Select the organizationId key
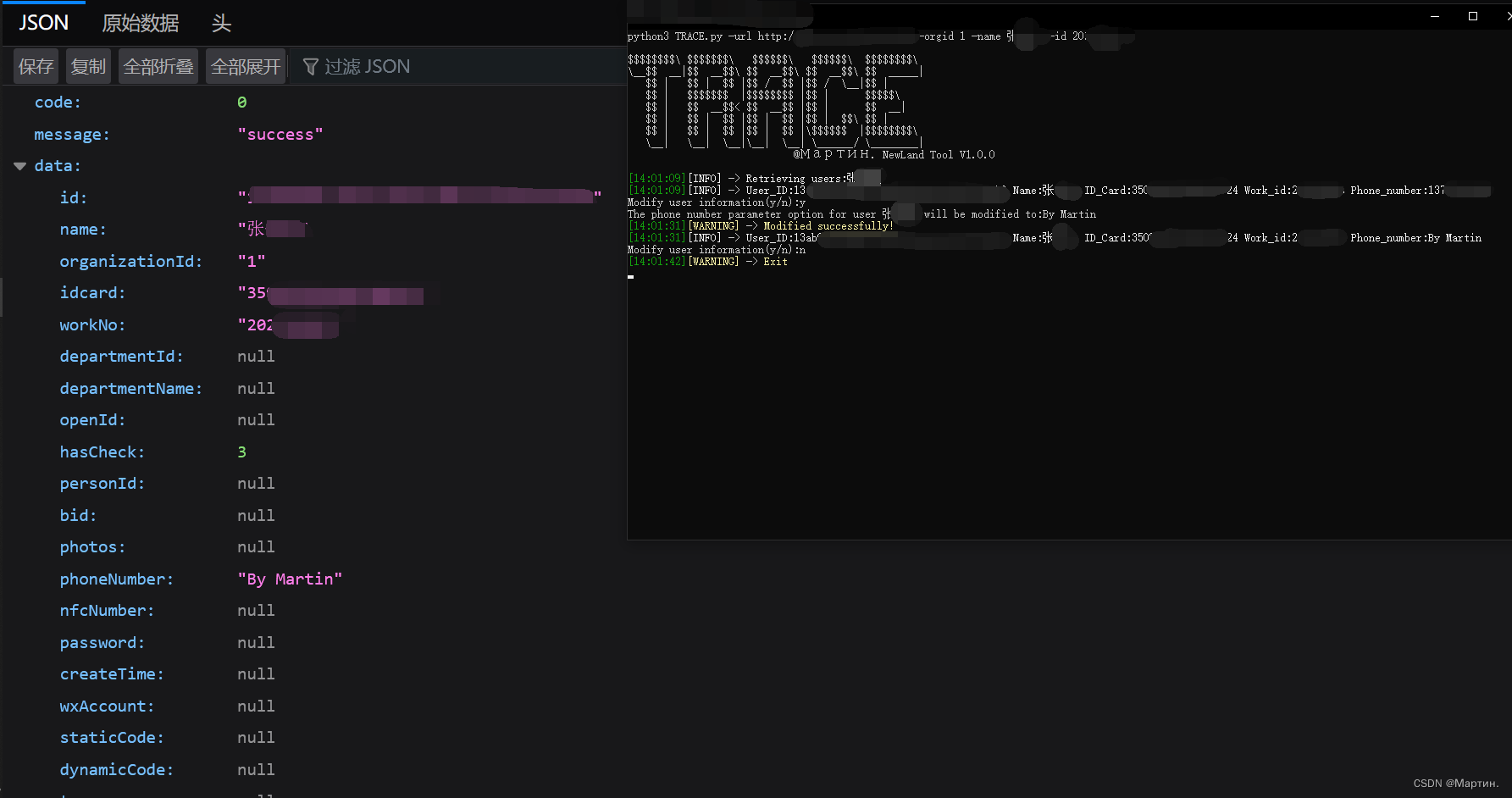Viewport: 1512px width, 798px height. (131, 262)
